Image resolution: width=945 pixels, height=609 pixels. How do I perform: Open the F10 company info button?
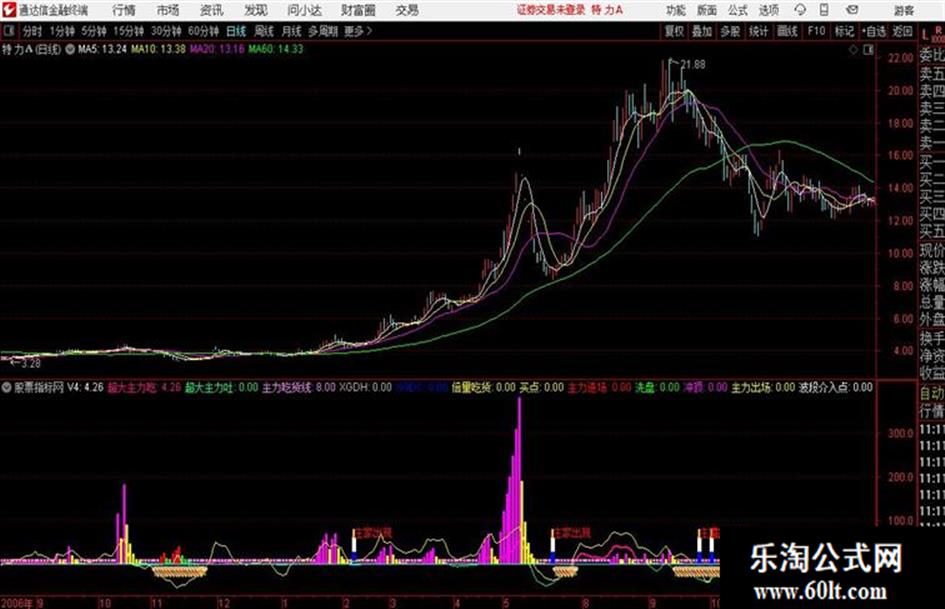pos(816,31)
